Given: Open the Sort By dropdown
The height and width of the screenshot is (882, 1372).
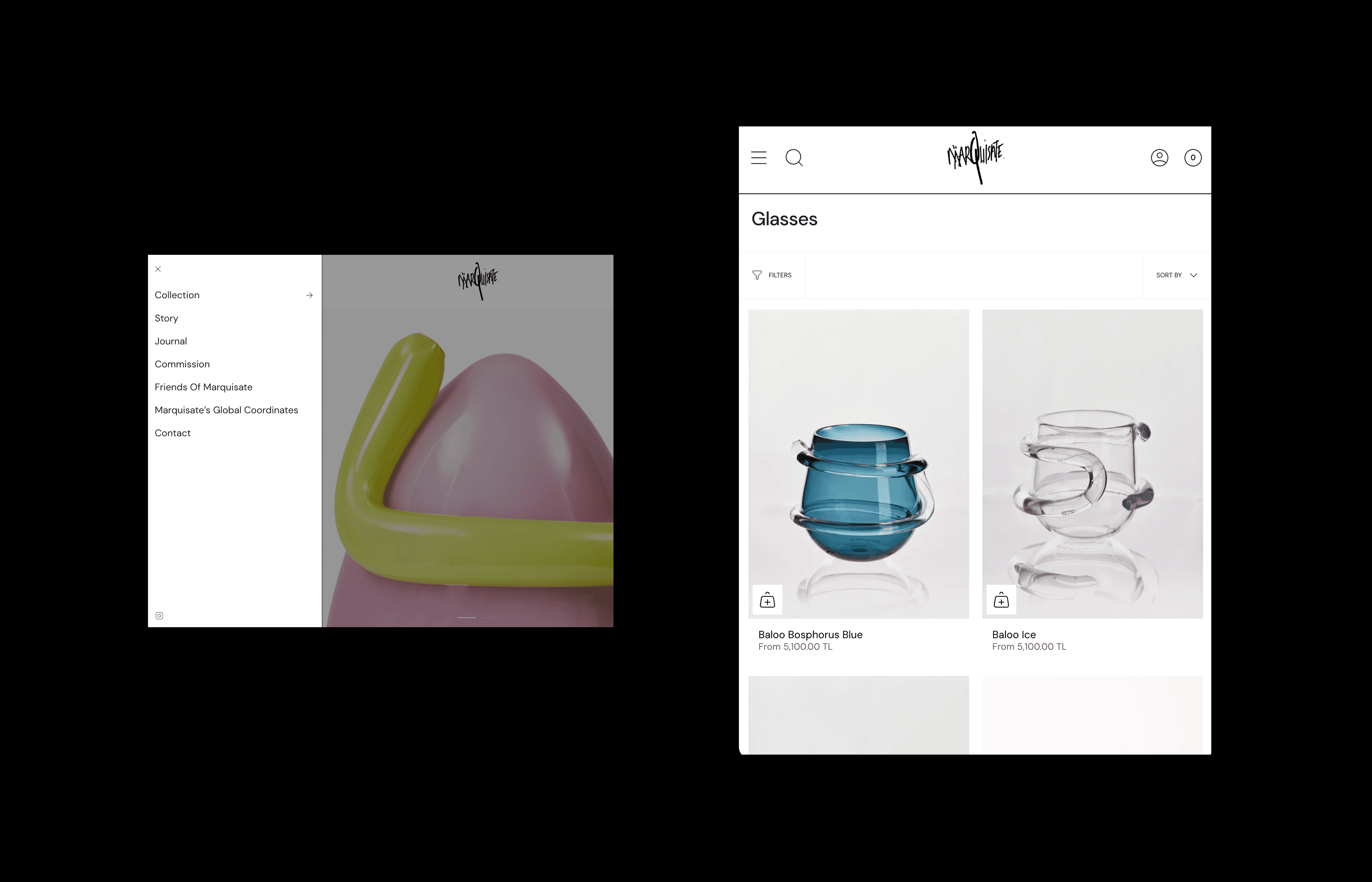Looking at the screenshot, I should click(1176, 275).
